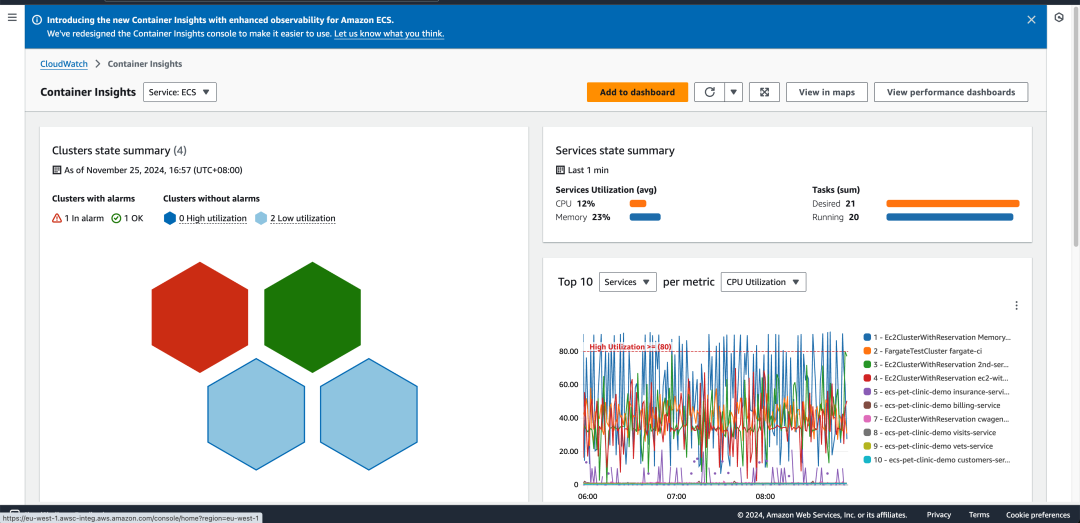Toggle legend series 3 Ec2ClusterWithReservation 2nd-ser
1080x523 pixels.
937,365
